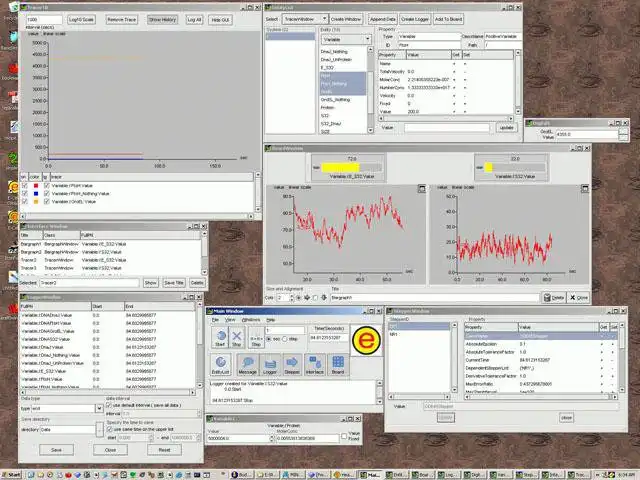Click directory browse button in Logger window

click(x=100, y=429)
